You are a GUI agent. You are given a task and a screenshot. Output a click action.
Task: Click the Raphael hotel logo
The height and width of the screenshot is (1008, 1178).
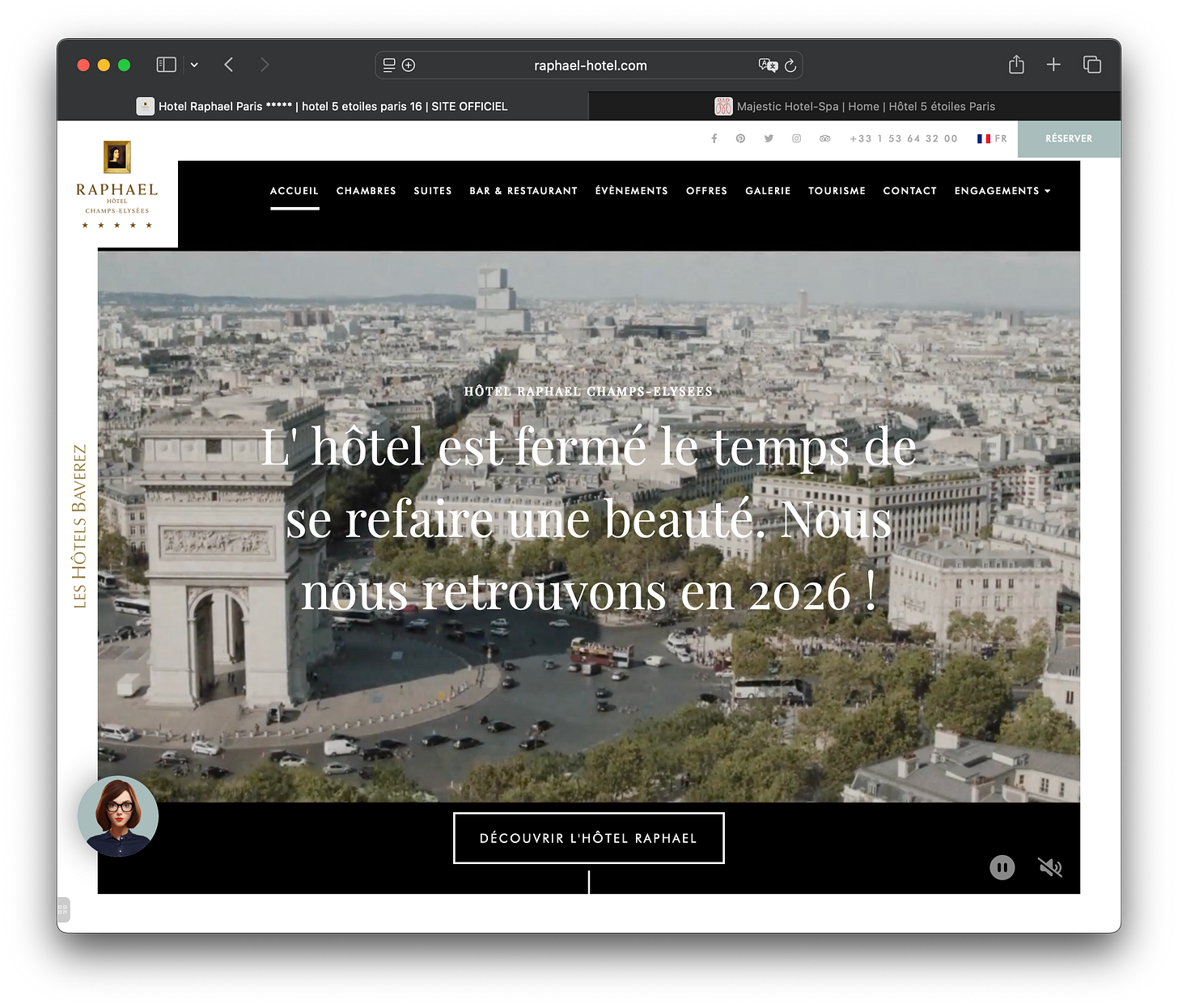pos(117,184)
